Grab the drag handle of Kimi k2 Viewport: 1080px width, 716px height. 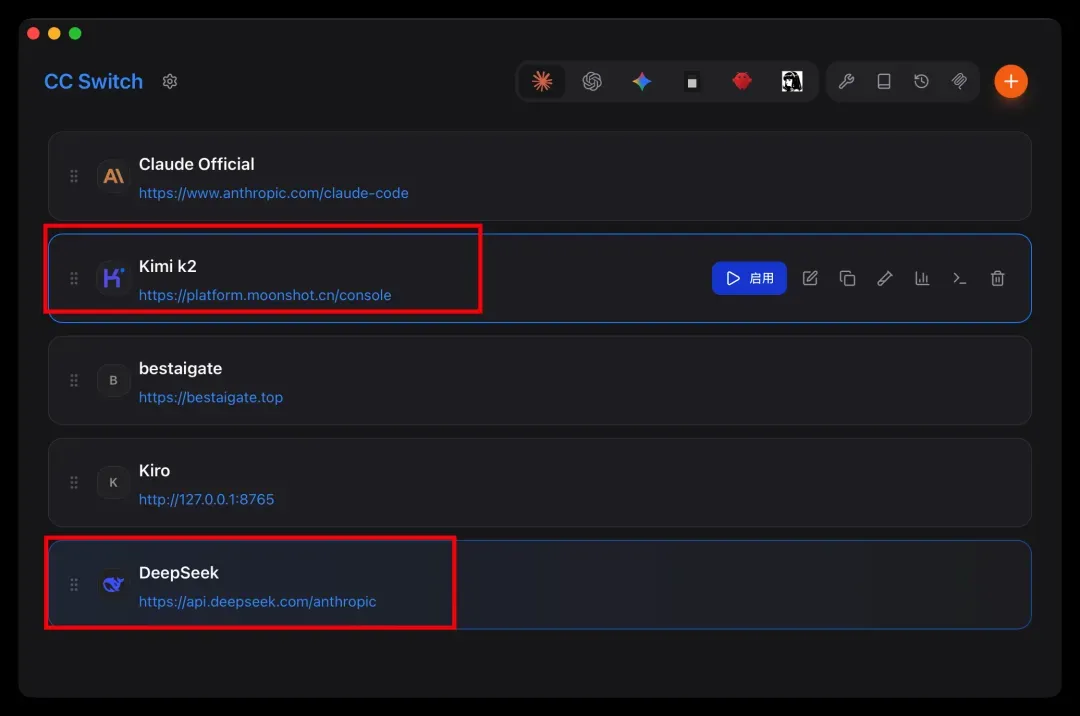tap(74, 278)
